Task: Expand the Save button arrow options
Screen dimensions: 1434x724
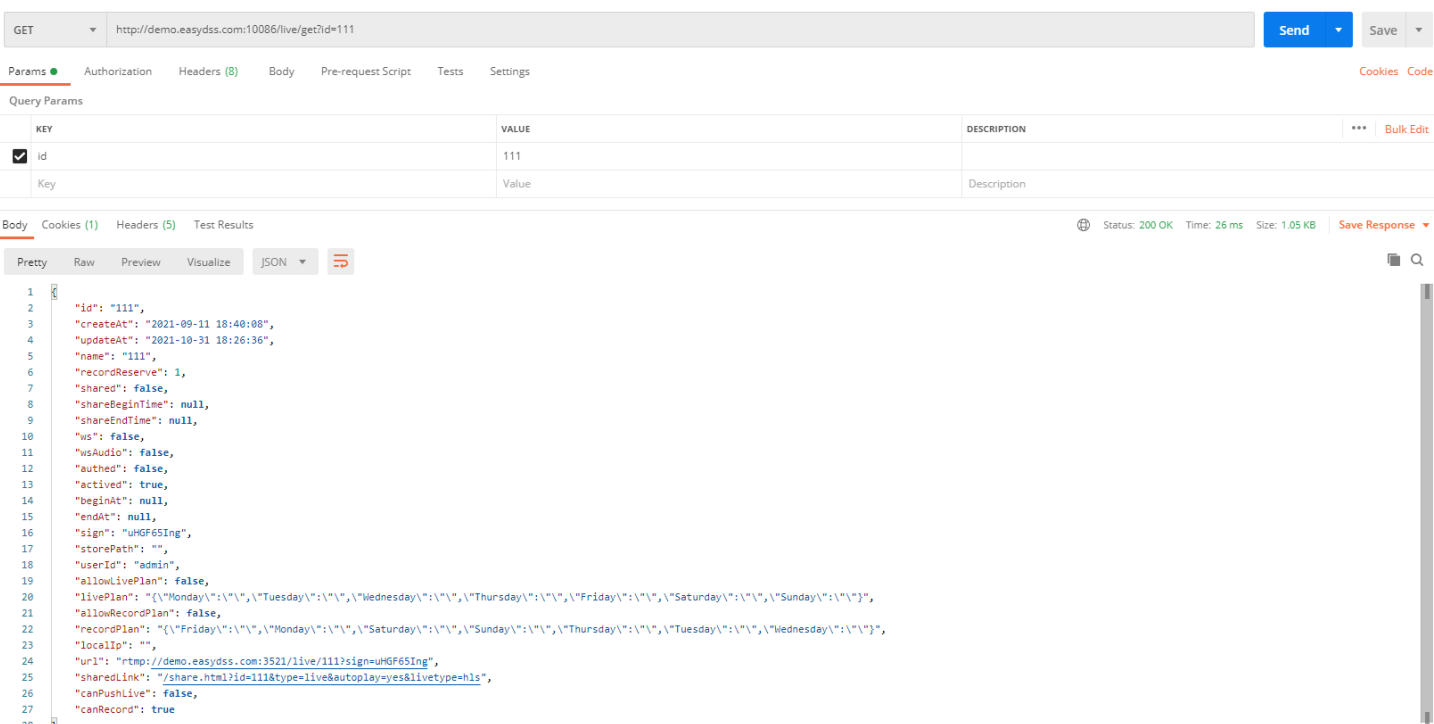Action: click(1418, 30)
